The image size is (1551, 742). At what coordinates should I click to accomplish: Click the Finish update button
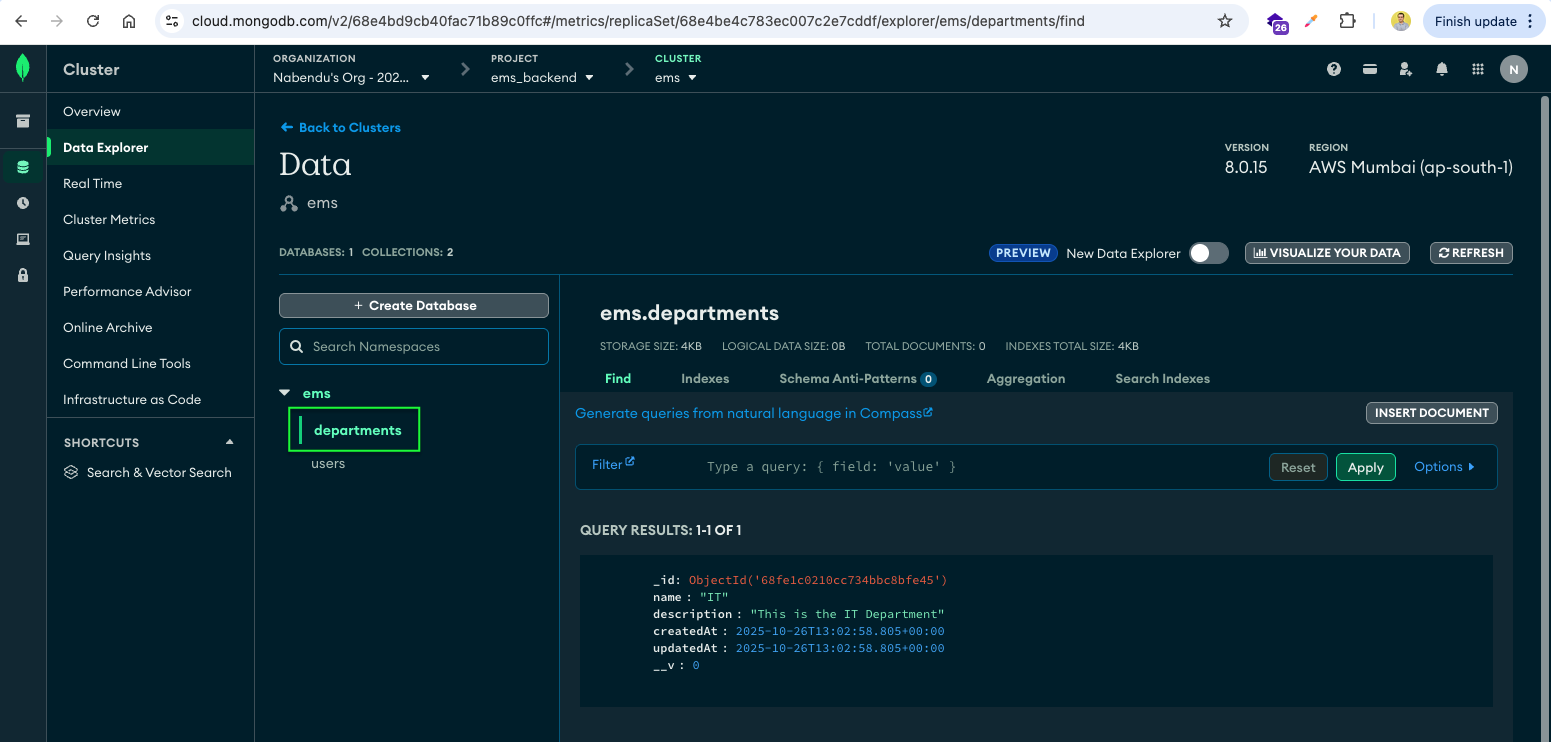click(x=1485, y=21)
